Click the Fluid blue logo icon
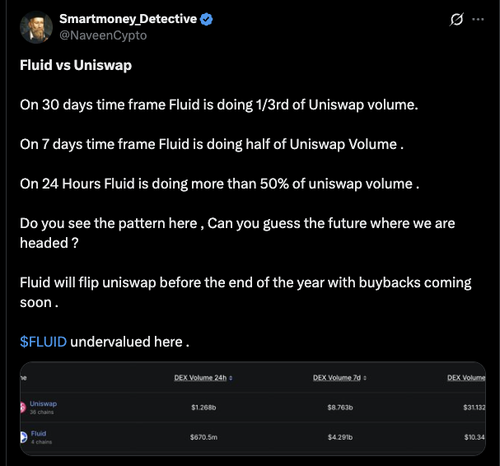Image resolution: width=500 pixels, height=466 pixels. tap(23, 437)
